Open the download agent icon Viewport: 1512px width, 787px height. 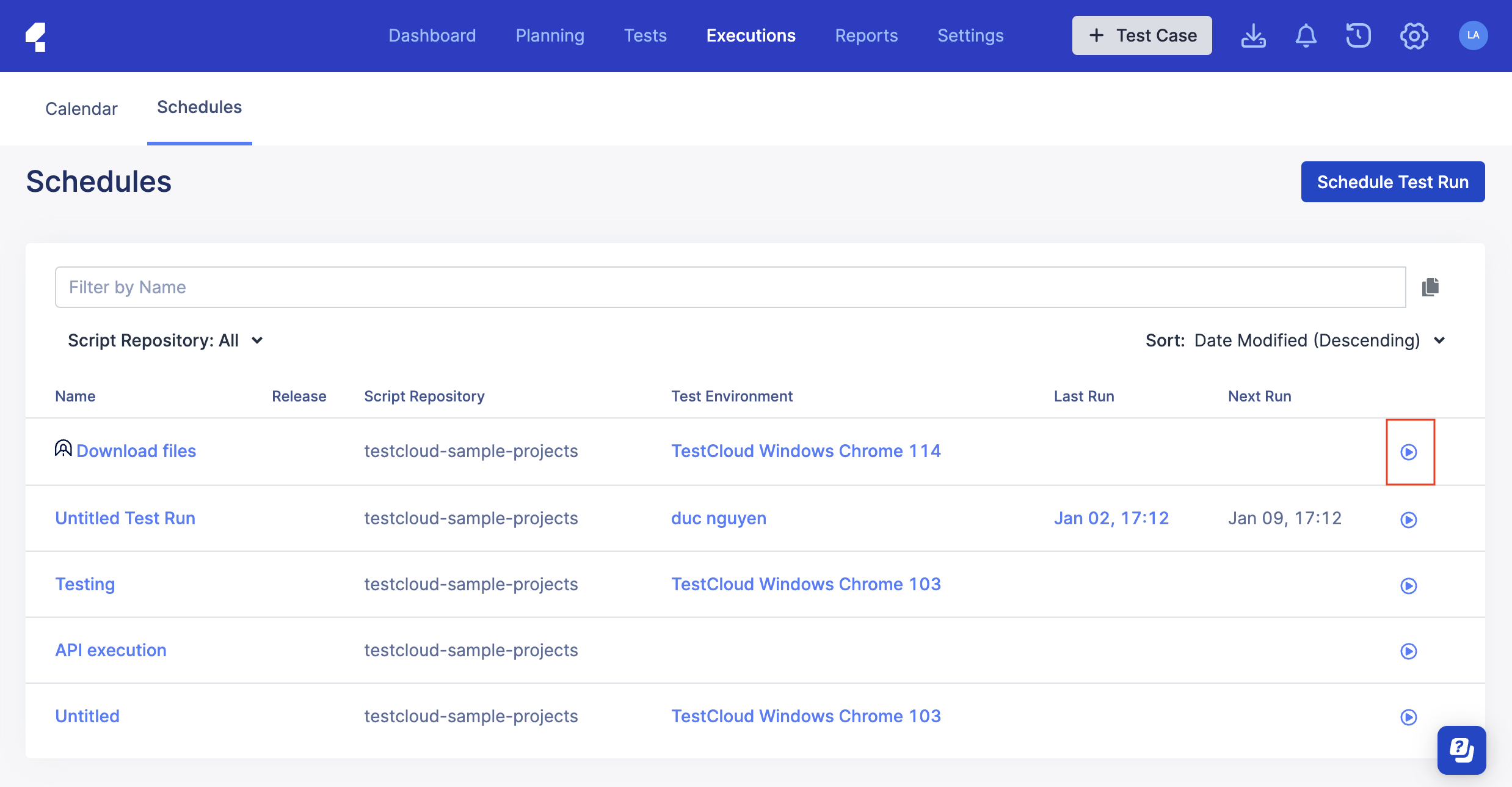[1254, 35]
